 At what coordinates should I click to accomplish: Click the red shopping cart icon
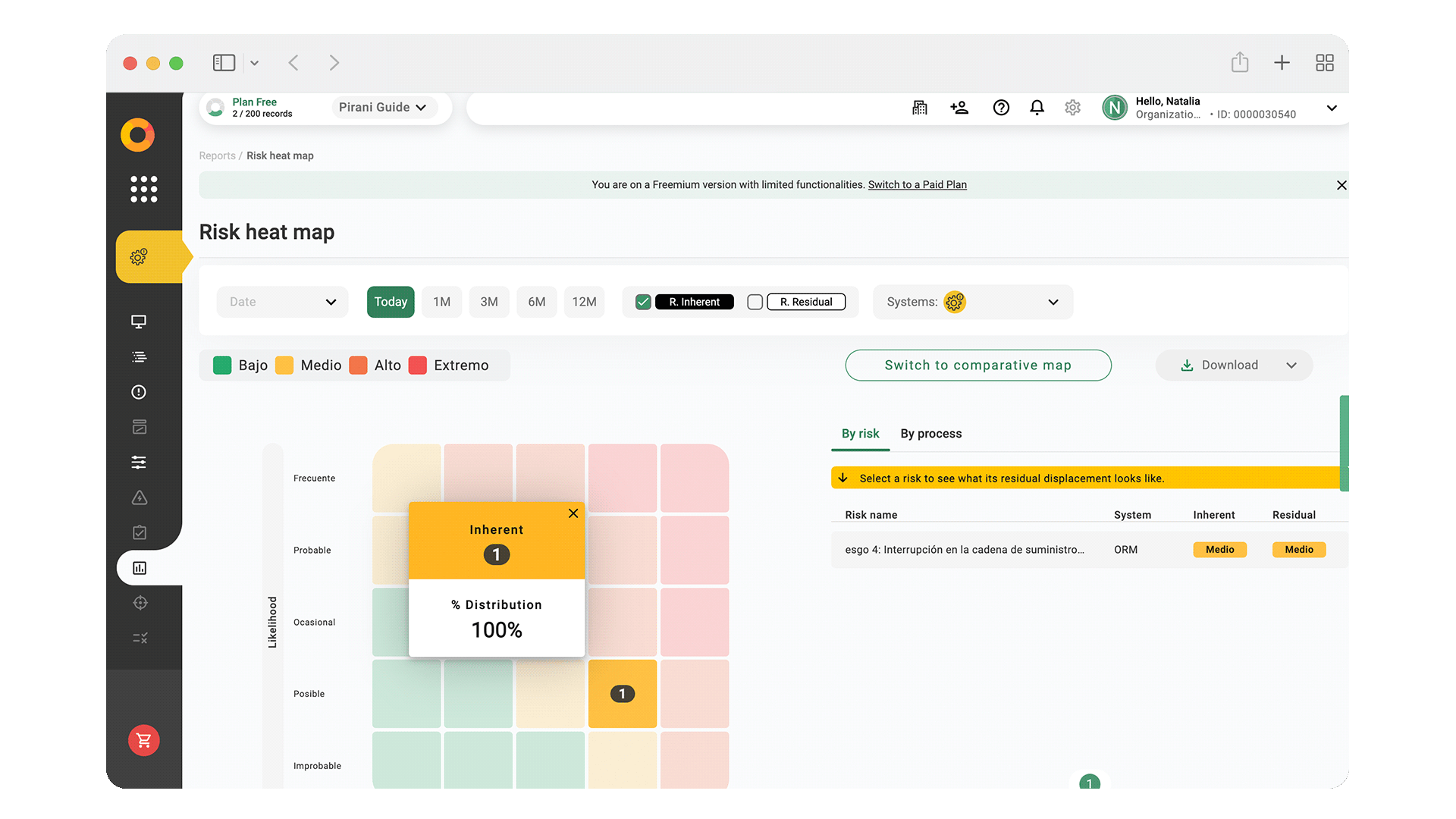143,740
